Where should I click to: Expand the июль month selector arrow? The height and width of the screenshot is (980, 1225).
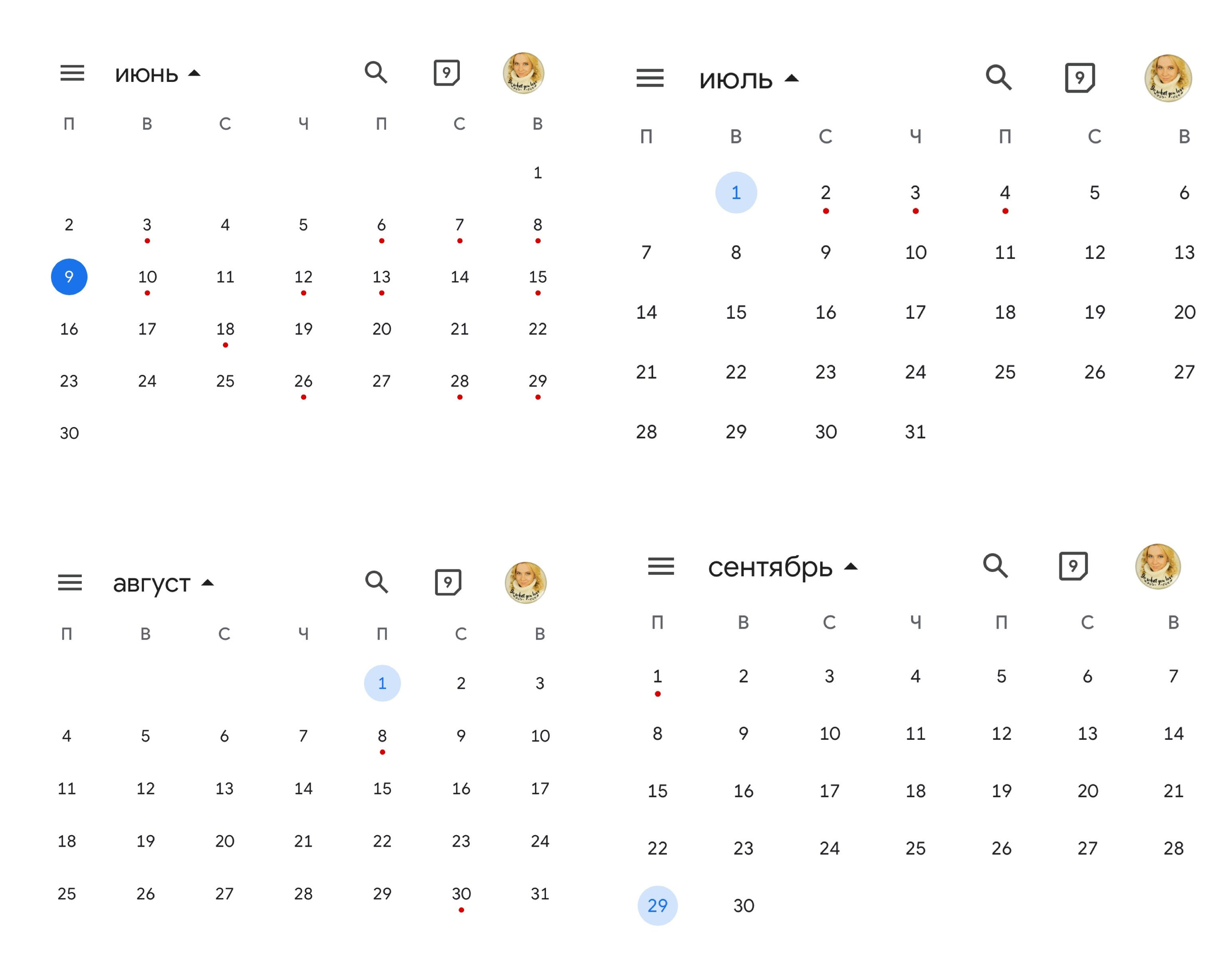coord(791,78)
